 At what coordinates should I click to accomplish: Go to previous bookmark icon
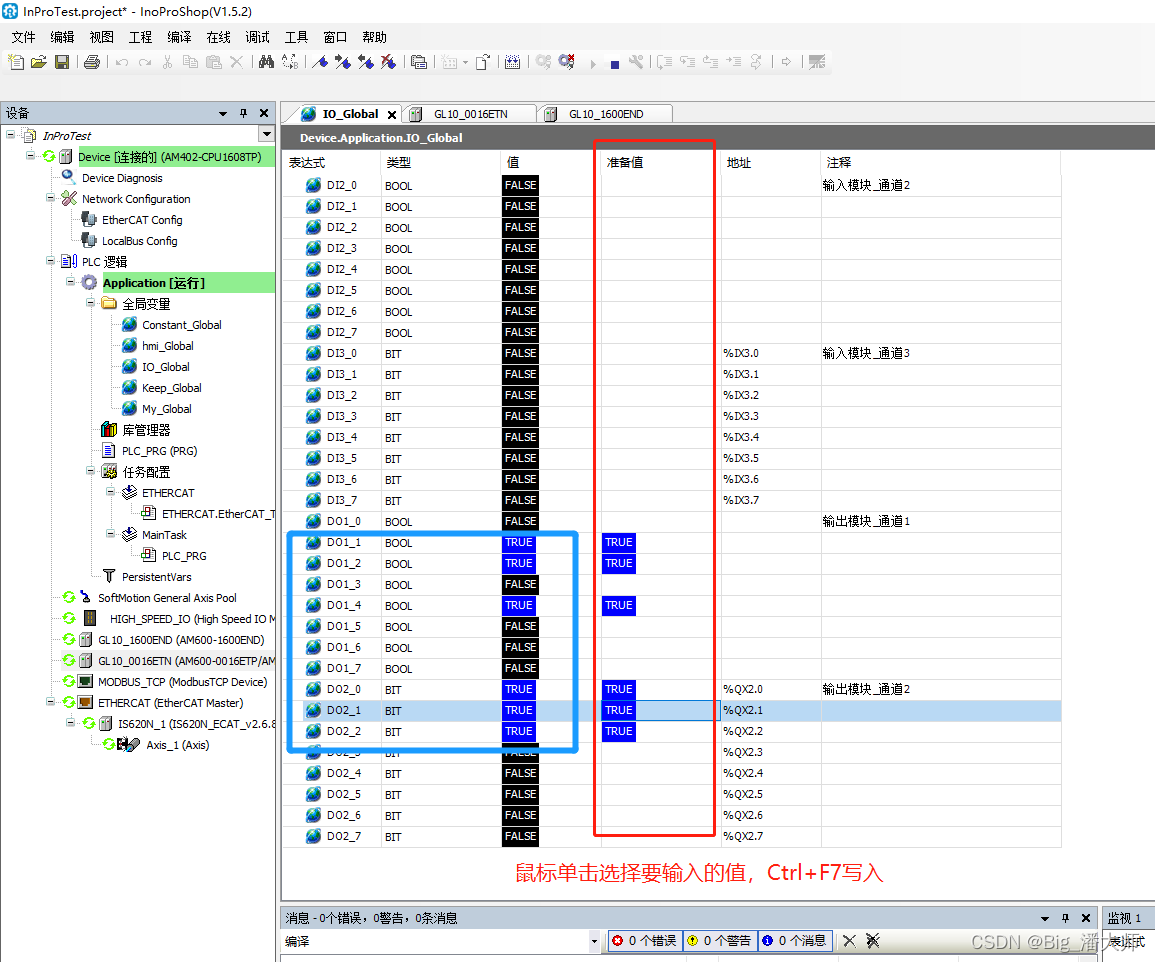(x=365, y=62)
